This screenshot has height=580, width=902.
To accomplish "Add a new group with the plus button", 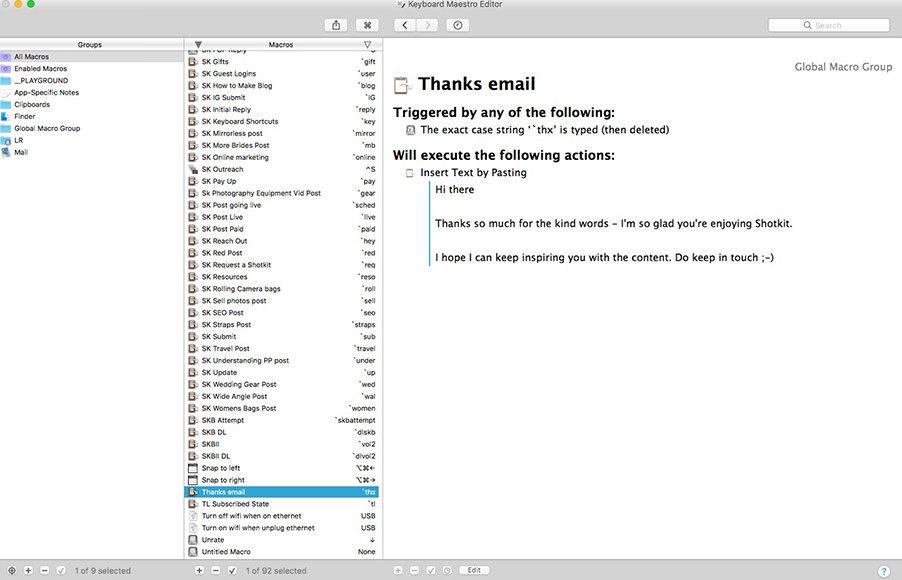I will click(28, 571).
